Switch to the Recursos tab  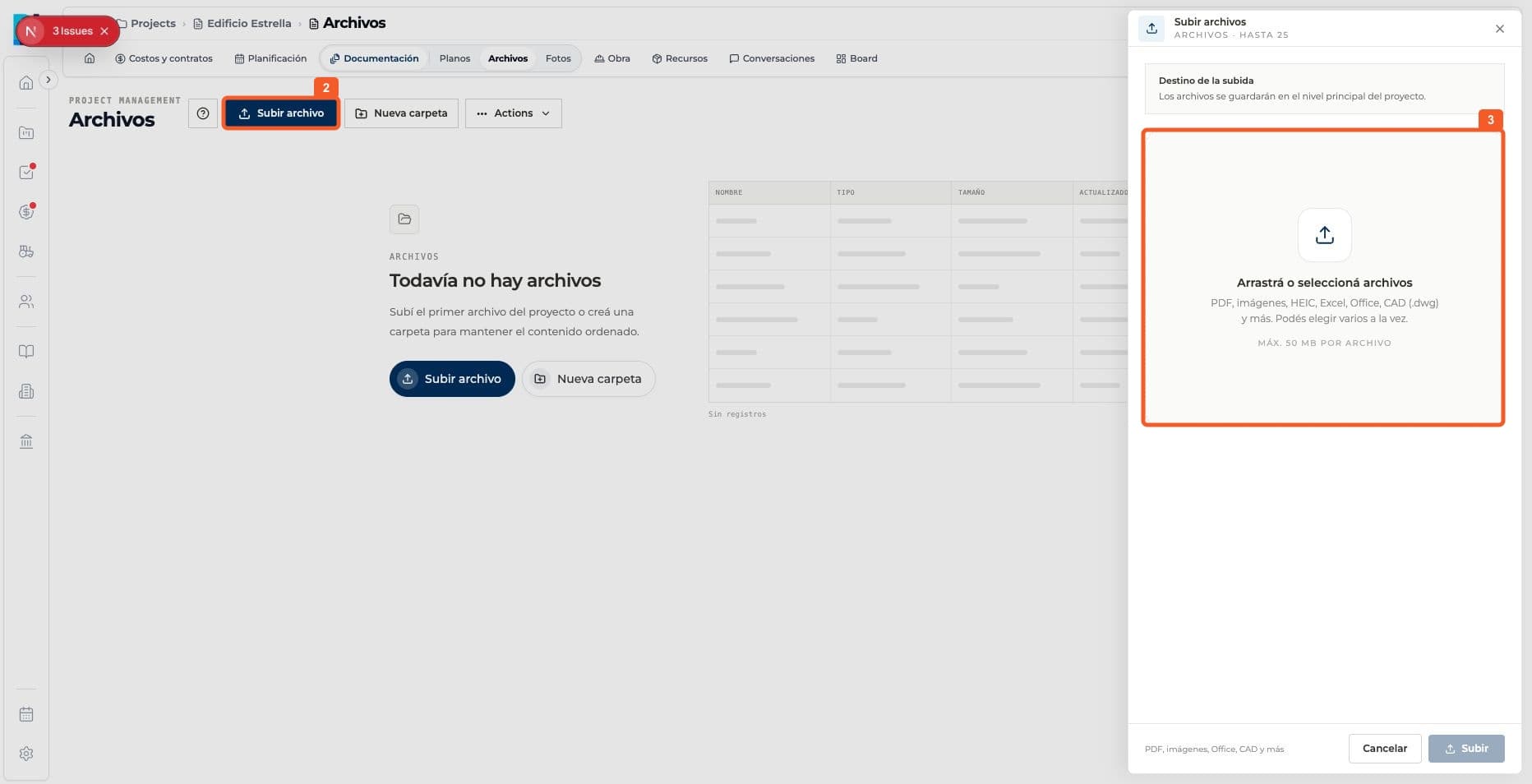tap(680, 58)
